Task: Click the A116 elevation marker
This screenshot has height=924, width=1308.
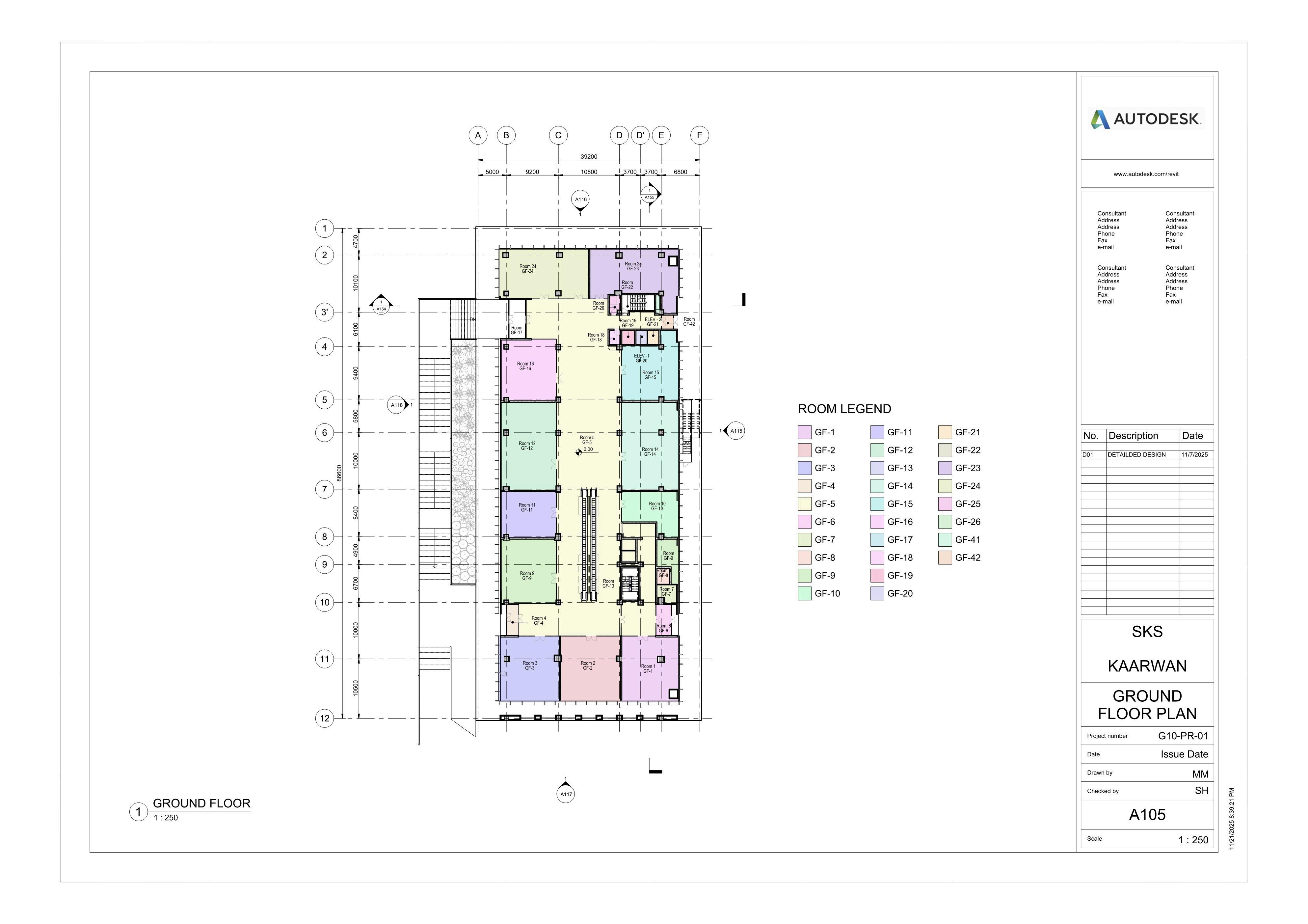Action: pos(580,200)
